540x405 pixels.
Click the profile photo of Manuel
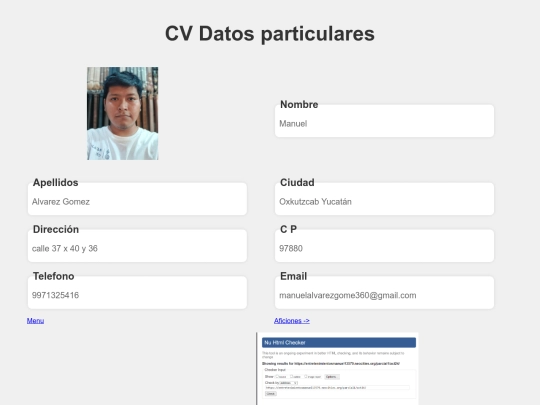pyautogui.click(x=123, y=113)
